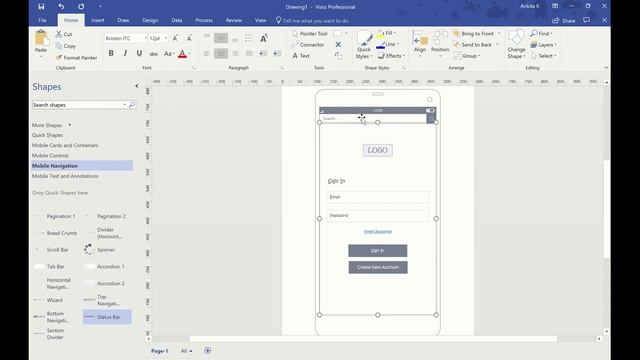640x360 pixels.
Task: Click the Save icon in title bar
Action: 41,7
